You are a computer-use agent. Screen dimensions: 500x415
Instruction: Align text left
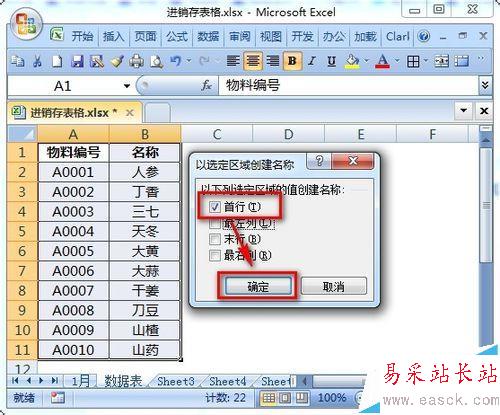[x=233, y=61]
